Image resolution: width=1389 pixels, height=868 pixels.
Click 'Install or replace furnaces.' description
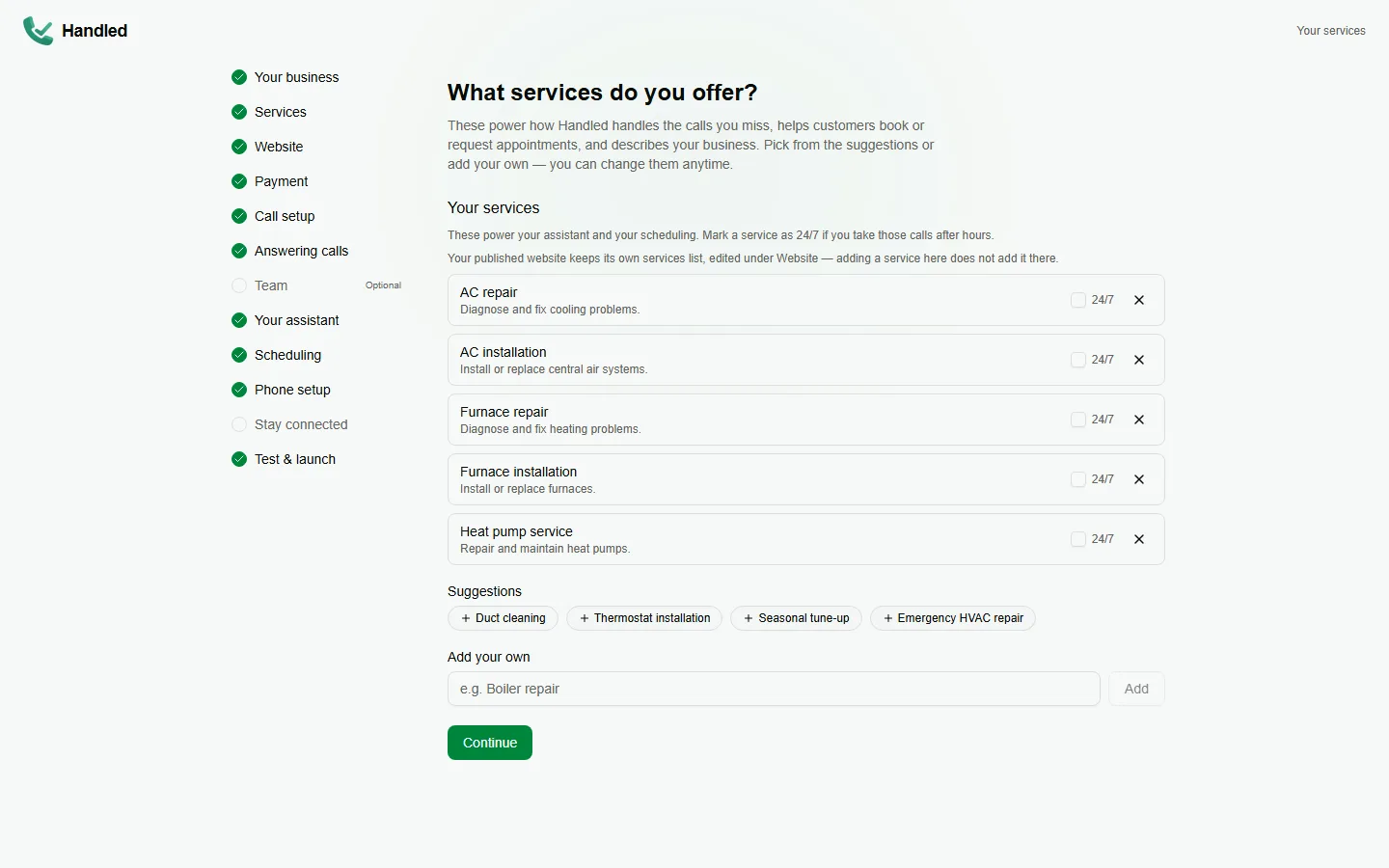point(528,489)
